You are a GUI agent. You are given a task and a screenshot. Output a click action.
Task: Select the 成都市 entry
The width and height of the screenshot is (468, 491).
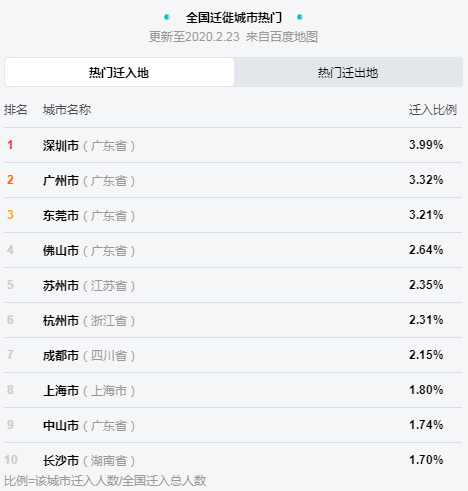233,355
